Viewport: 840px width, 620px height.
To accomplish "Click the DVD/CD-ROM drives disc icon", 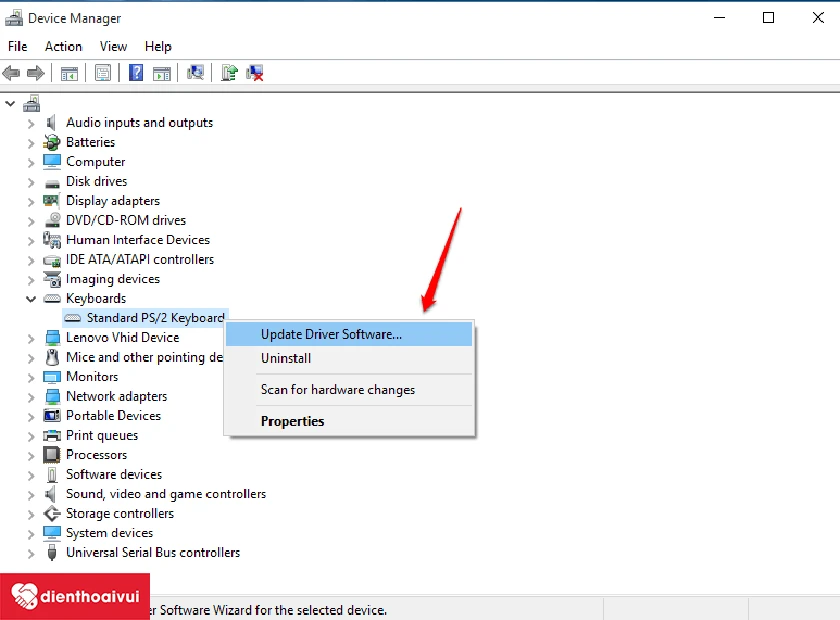I will pyautogui.click(x=52, y=220).
